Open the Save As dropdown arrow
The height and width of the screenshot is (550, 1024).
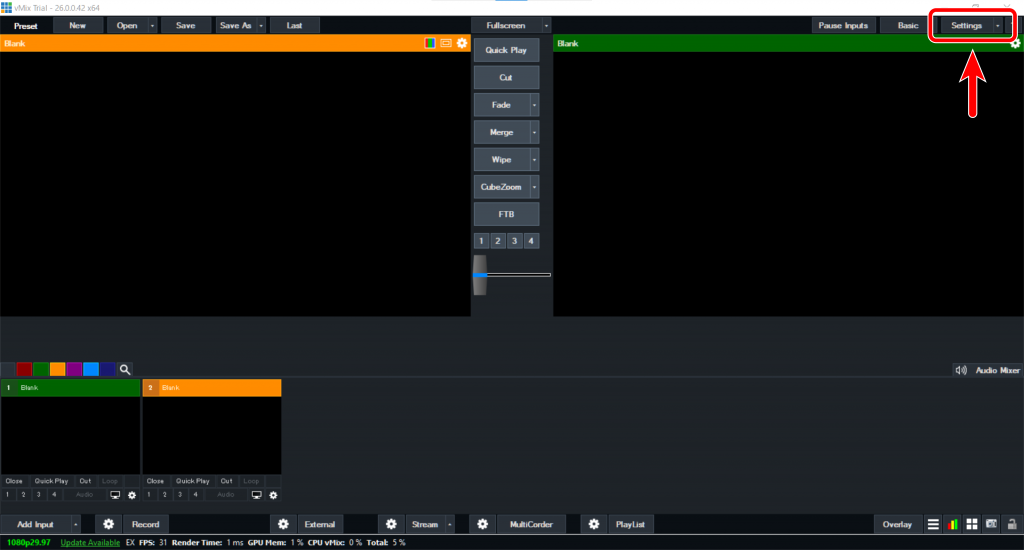tap(261, 25)
